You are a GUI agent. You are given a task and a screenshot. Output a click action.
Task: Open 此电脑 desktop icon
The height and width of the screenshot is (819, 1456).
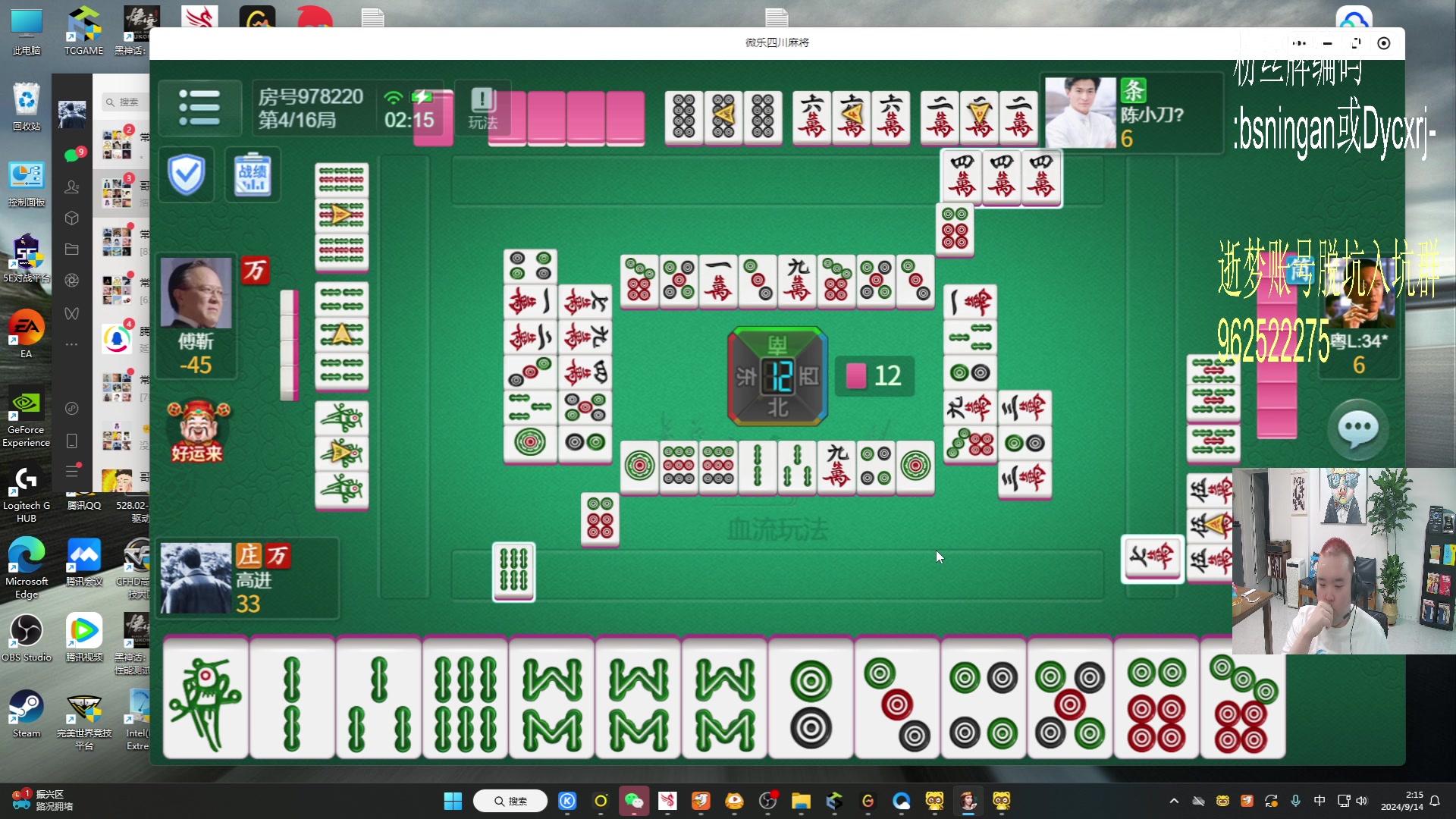tap(27, 32)
